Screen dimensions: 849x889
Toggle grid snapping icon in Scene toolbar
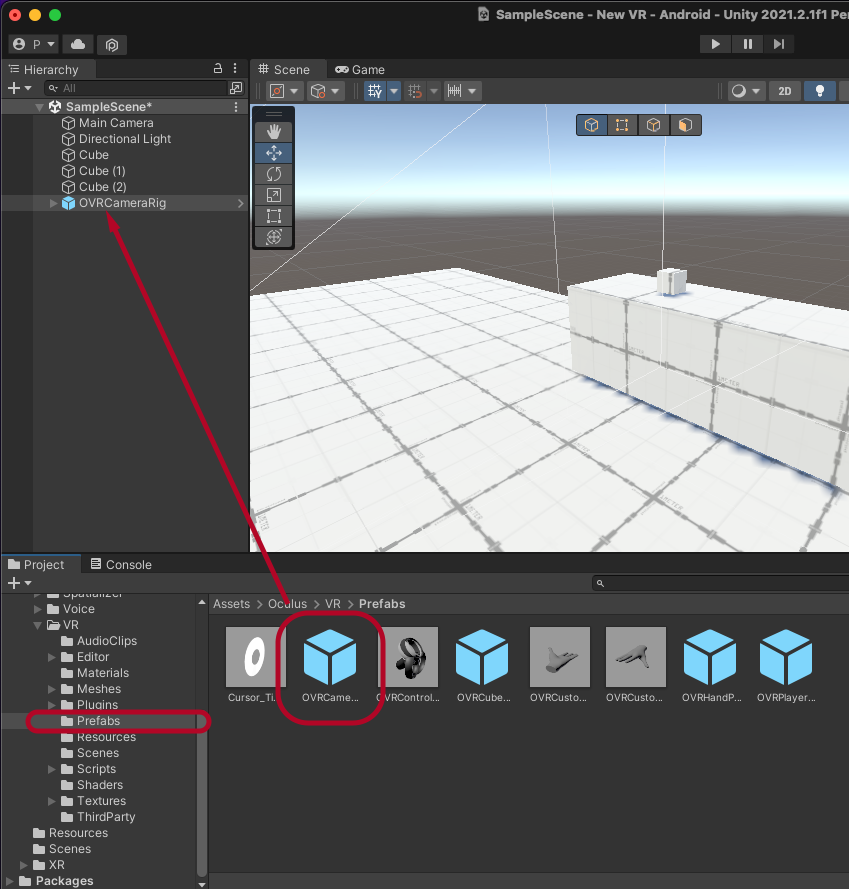coord(415,91)
